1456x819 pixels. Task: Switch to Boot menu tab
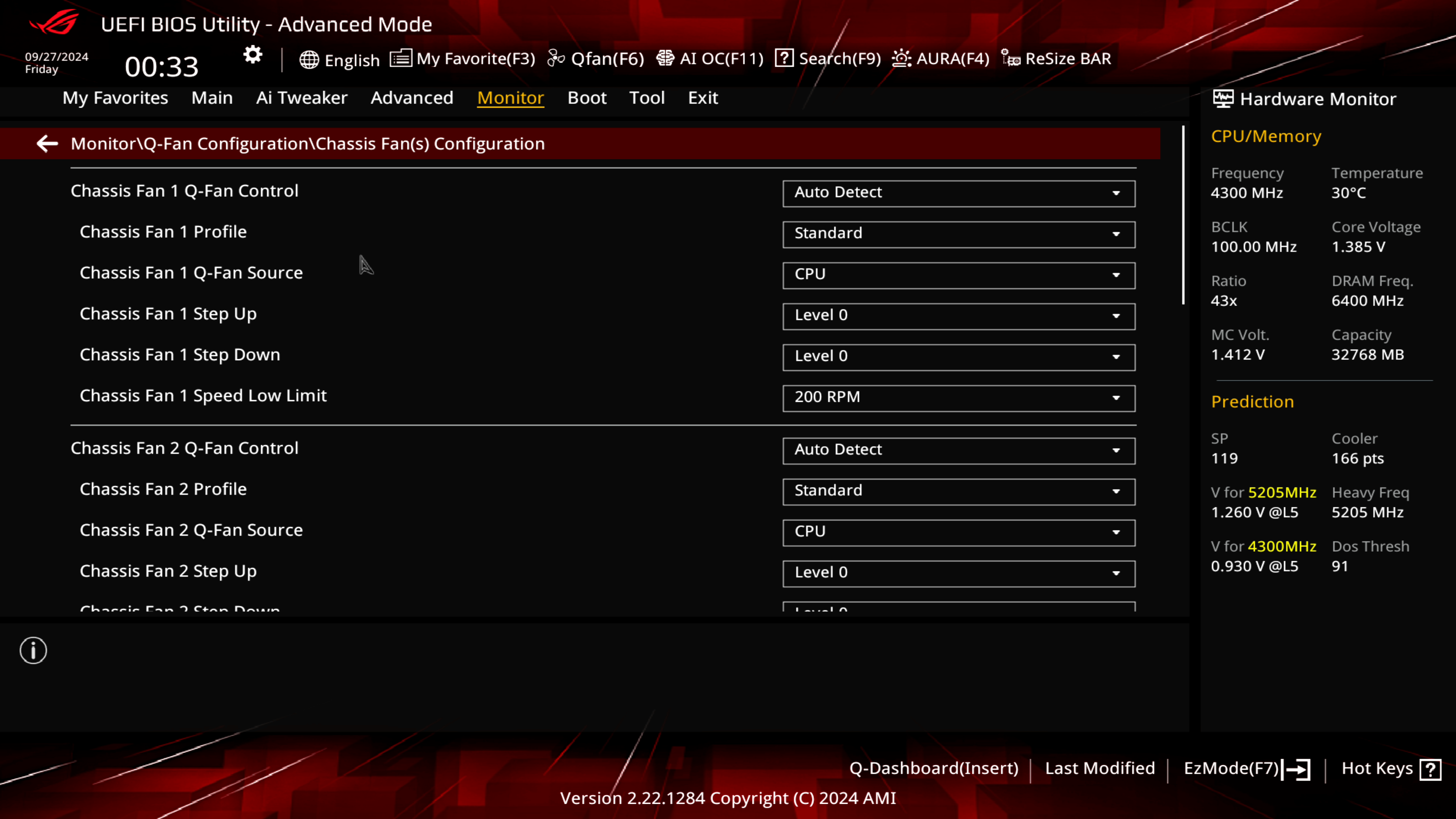tap(587, 97)
